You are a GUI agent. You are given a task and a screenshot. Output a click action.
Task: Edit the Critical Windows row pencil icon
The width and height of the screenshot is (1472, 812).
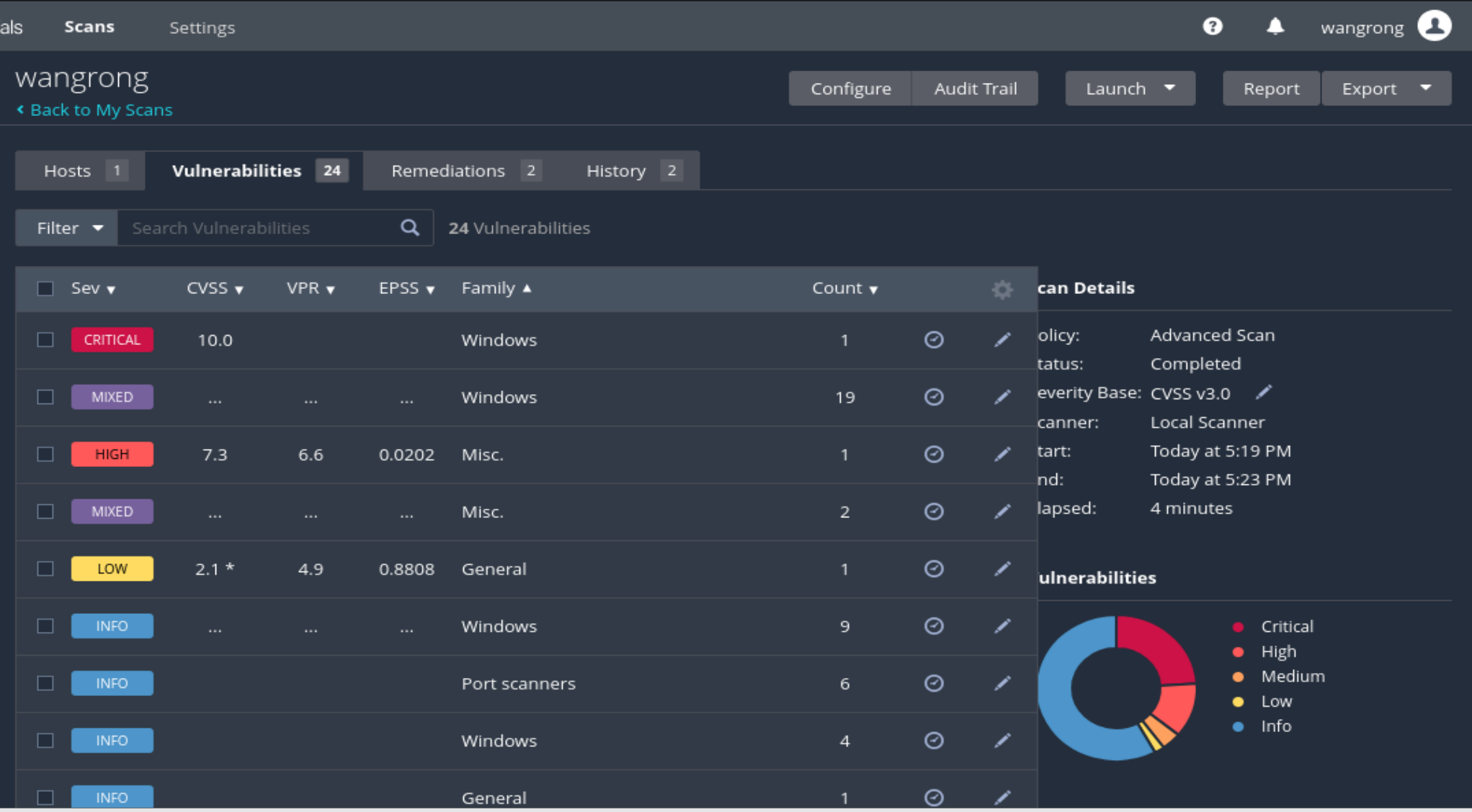(x=1002, y=339)
